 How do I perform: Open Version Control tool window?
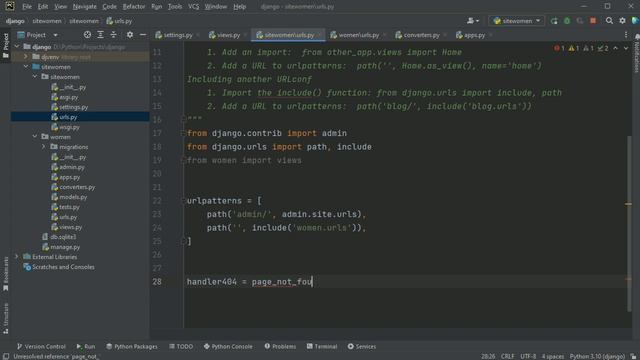click(x=41, y=347)
